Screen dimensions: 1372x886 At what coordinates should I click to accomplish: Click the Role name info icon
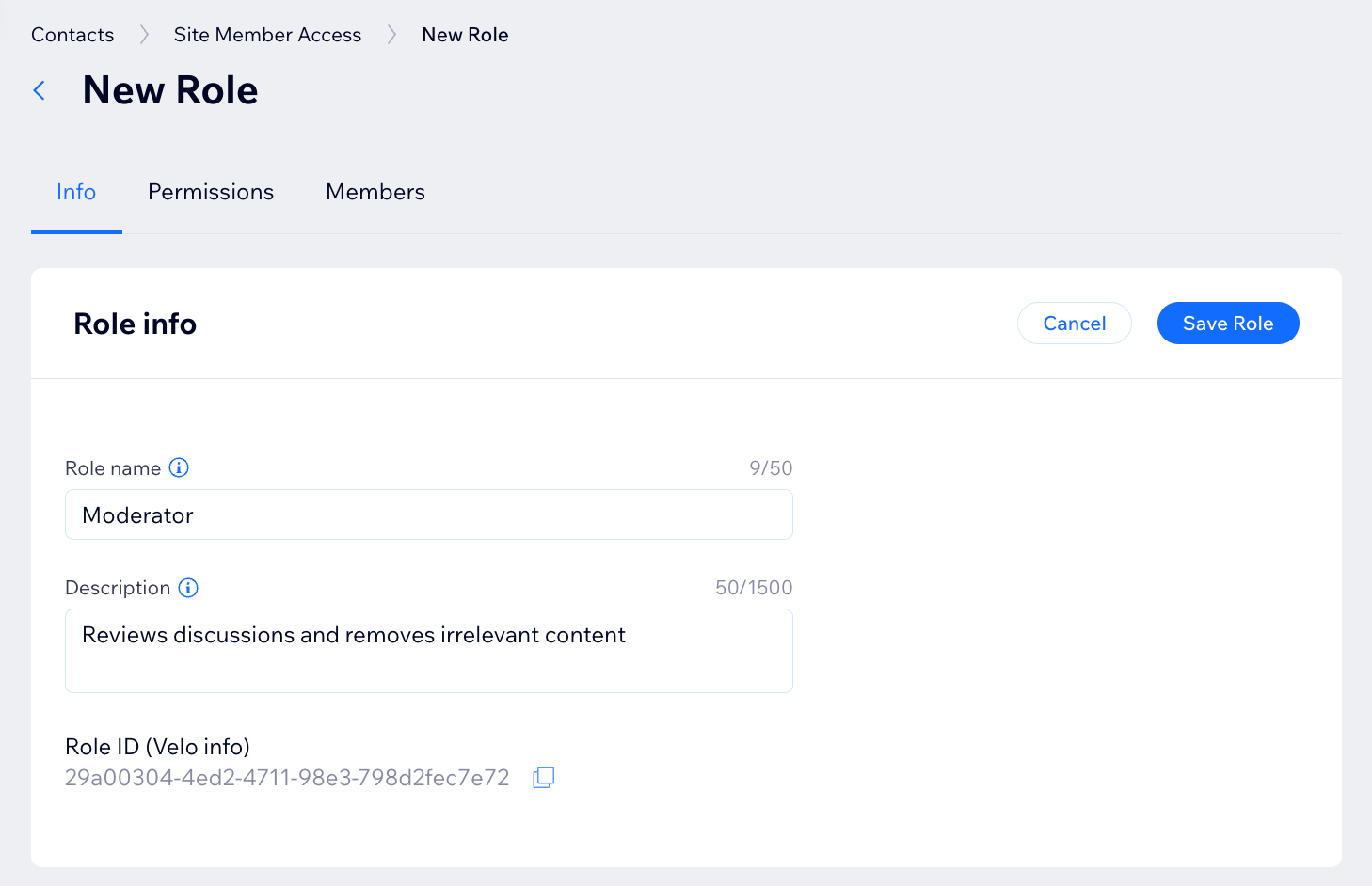tap(179, 467)
